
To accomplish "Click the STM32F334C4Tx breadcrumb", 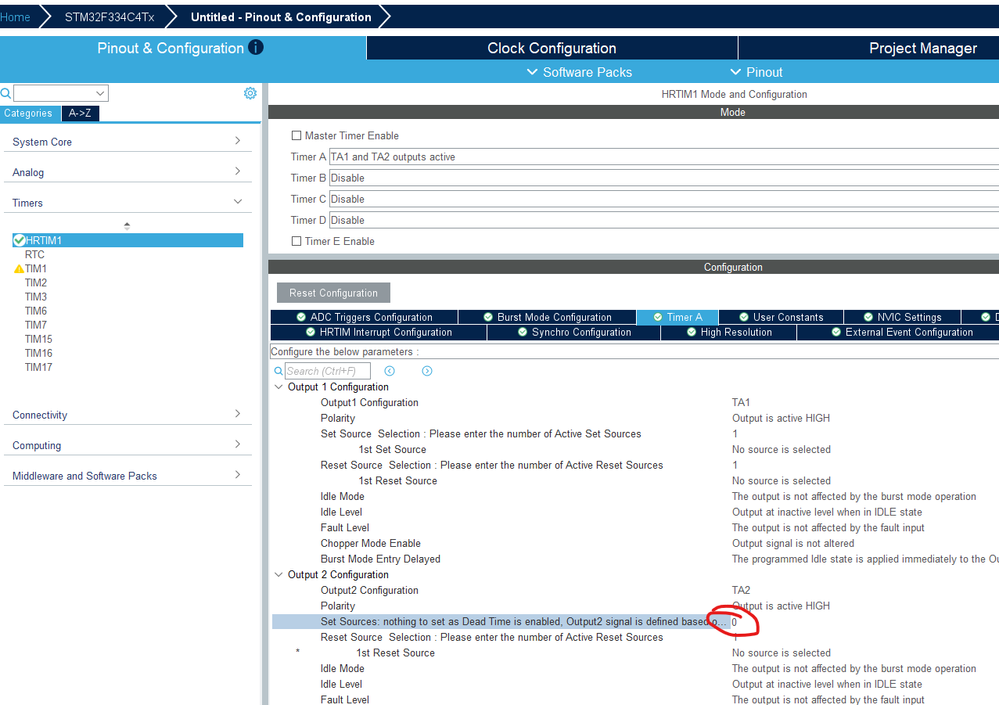I will [110, 17].
